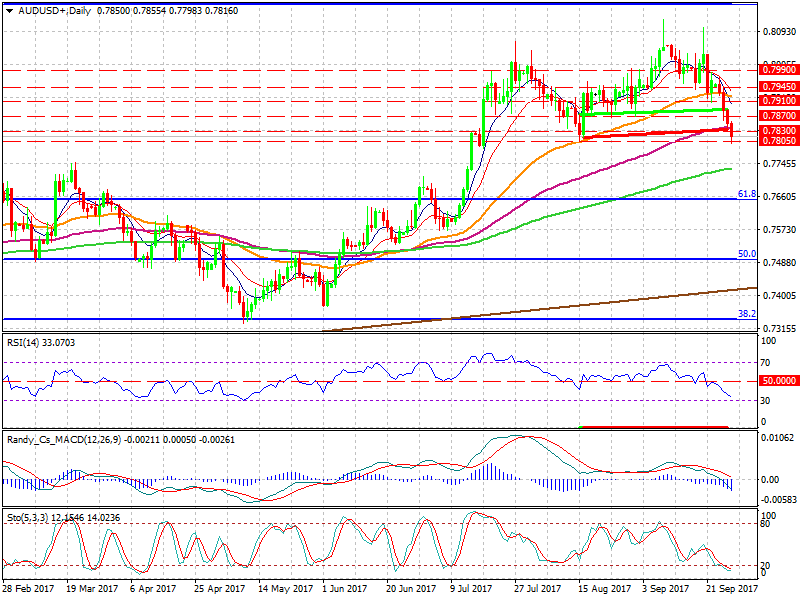Select the 0.79450 red price label
Image resolution: width=800 pixels, height=600 pixels.
778,87
